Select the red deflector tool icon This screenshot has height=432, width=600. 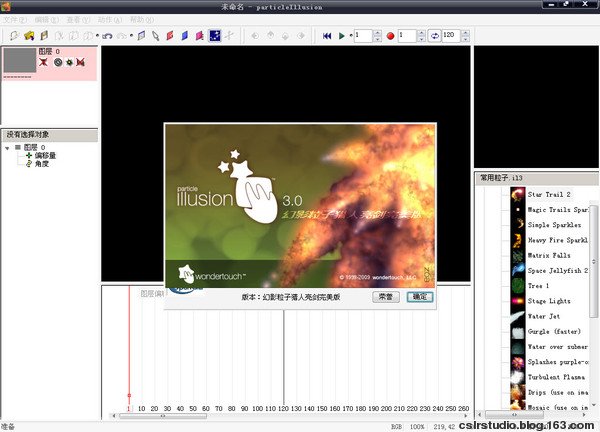click(x=170, y=36)
